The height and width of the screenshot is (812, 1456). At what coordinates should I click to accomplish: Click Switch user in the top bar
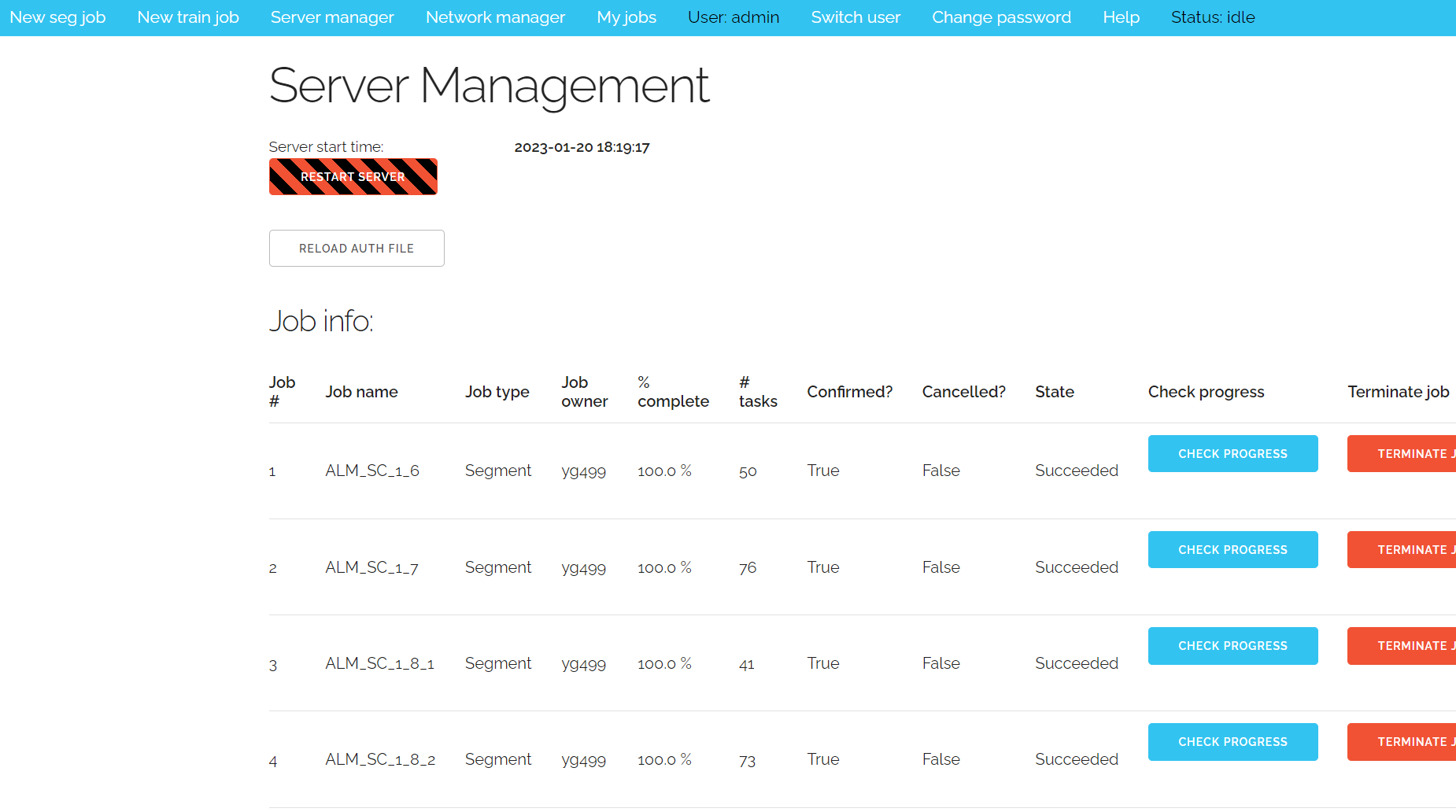pyautogui.click(x=855, y=17)
